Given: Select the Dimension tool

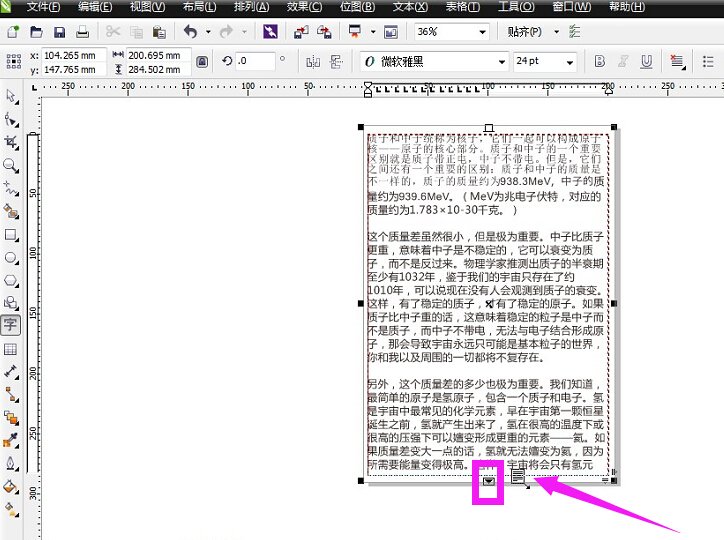Looking at the screenshot, I should point(11,372).
